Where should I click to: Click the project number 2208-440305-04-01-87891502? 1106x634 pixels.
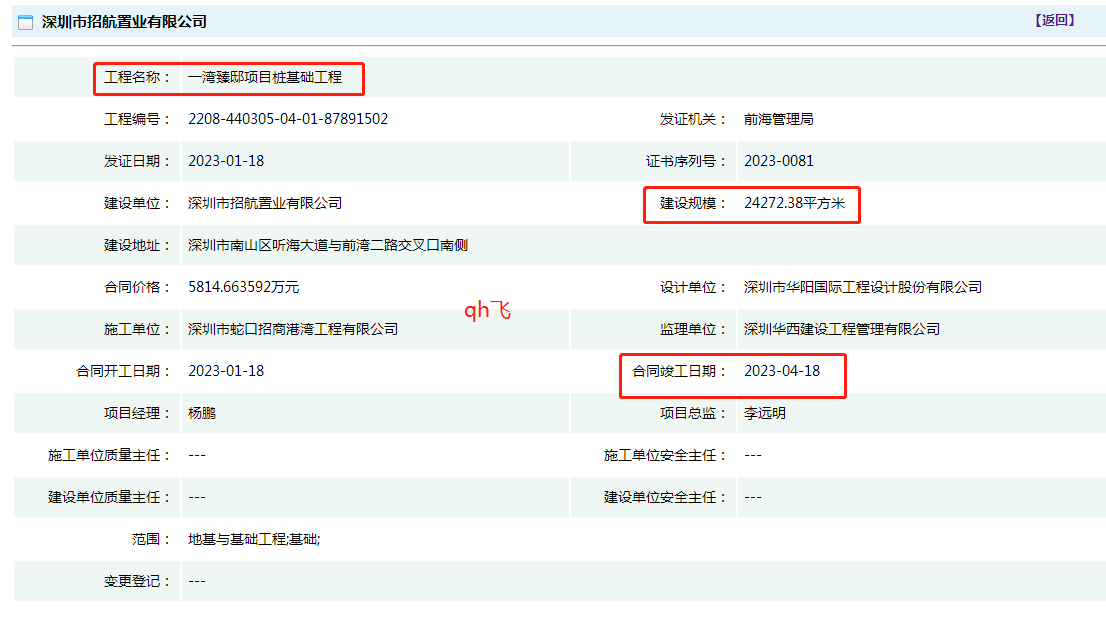coord(288,119)
